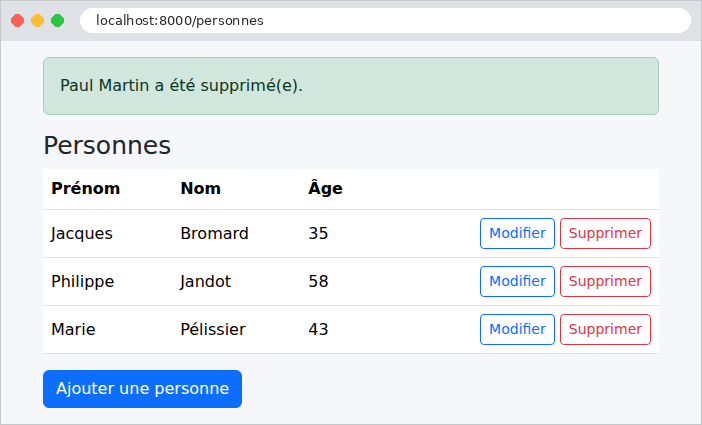Image resolution: width=702 pixels, height=425 pixels.
Task: Click the age 43 cell
Action: (318, 330)
